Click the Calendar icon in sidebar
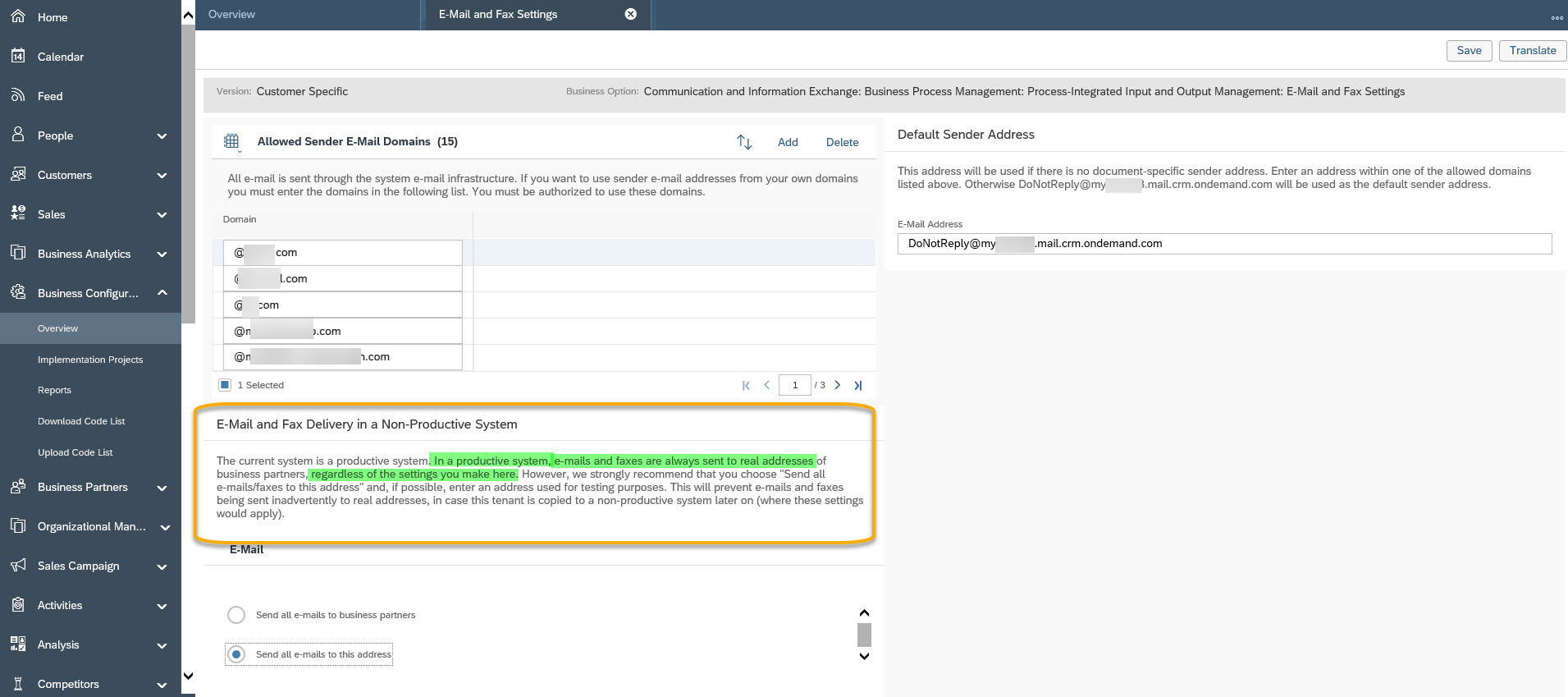The height and width of the screenshot is (697, 1568). tap(17, 56)
